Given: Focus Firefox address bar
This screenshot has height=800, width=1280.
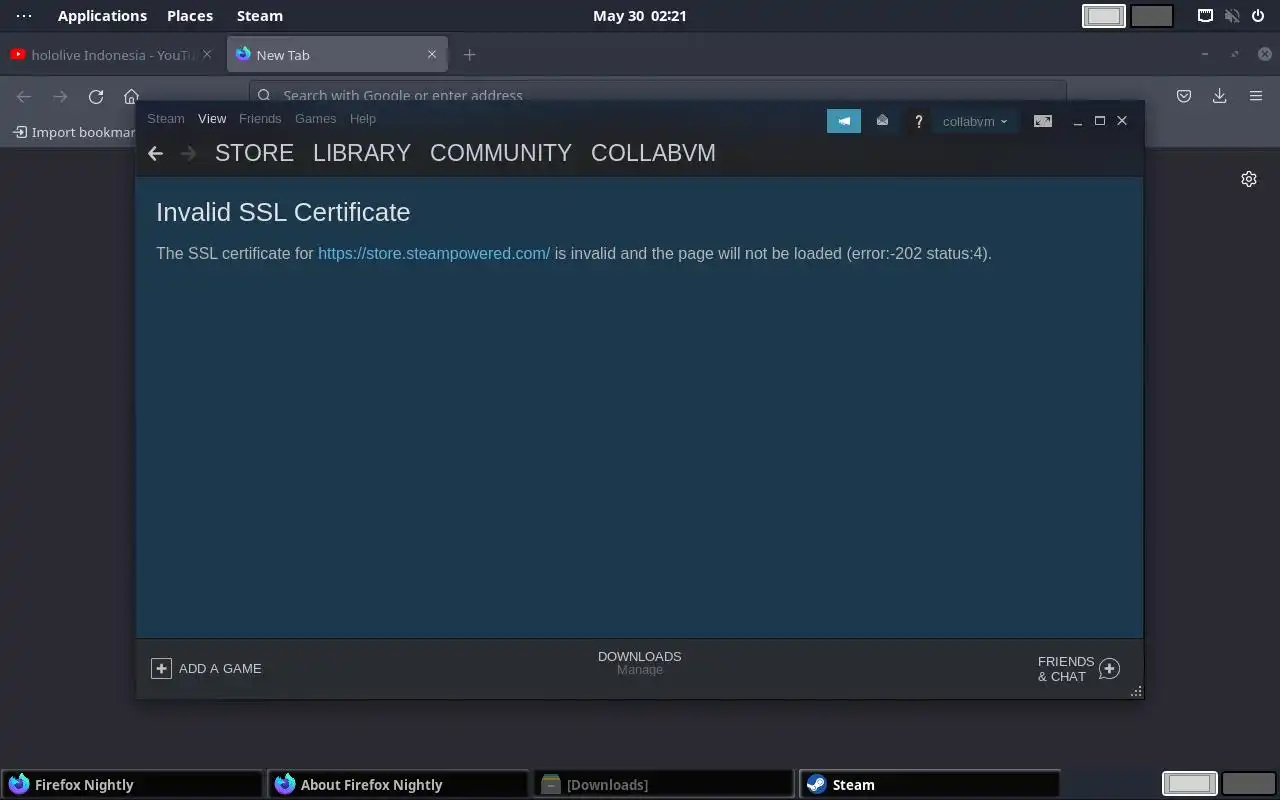Looking at the screenshot, I should point(657,95).
